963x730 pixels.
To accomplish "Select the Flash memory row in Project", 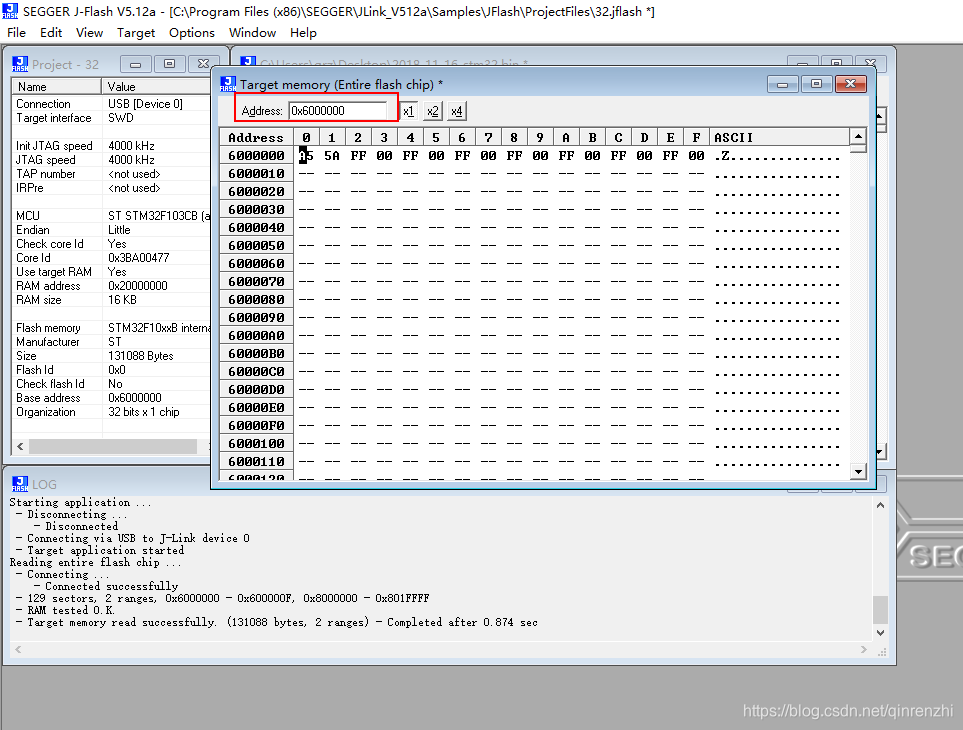I will click(x=111, y=328).
